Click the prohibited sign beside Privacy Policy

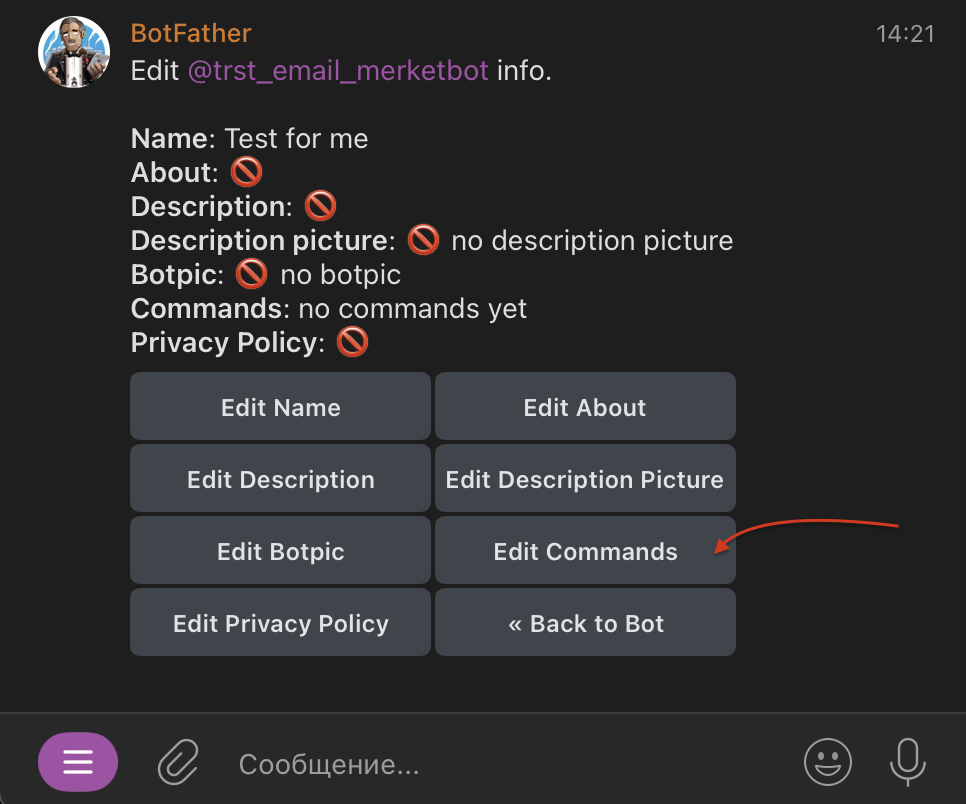[353, 343]
